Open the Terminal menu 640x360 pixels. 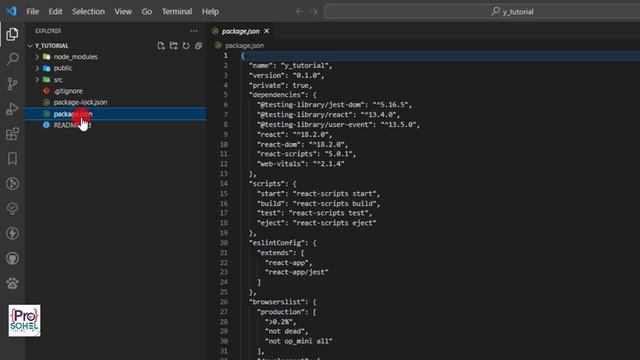[177, 11]
